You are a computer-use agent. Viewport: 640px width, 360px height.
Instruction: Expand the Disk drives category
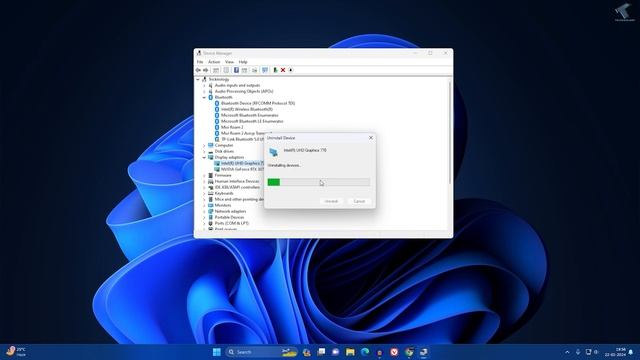point(204,151)
